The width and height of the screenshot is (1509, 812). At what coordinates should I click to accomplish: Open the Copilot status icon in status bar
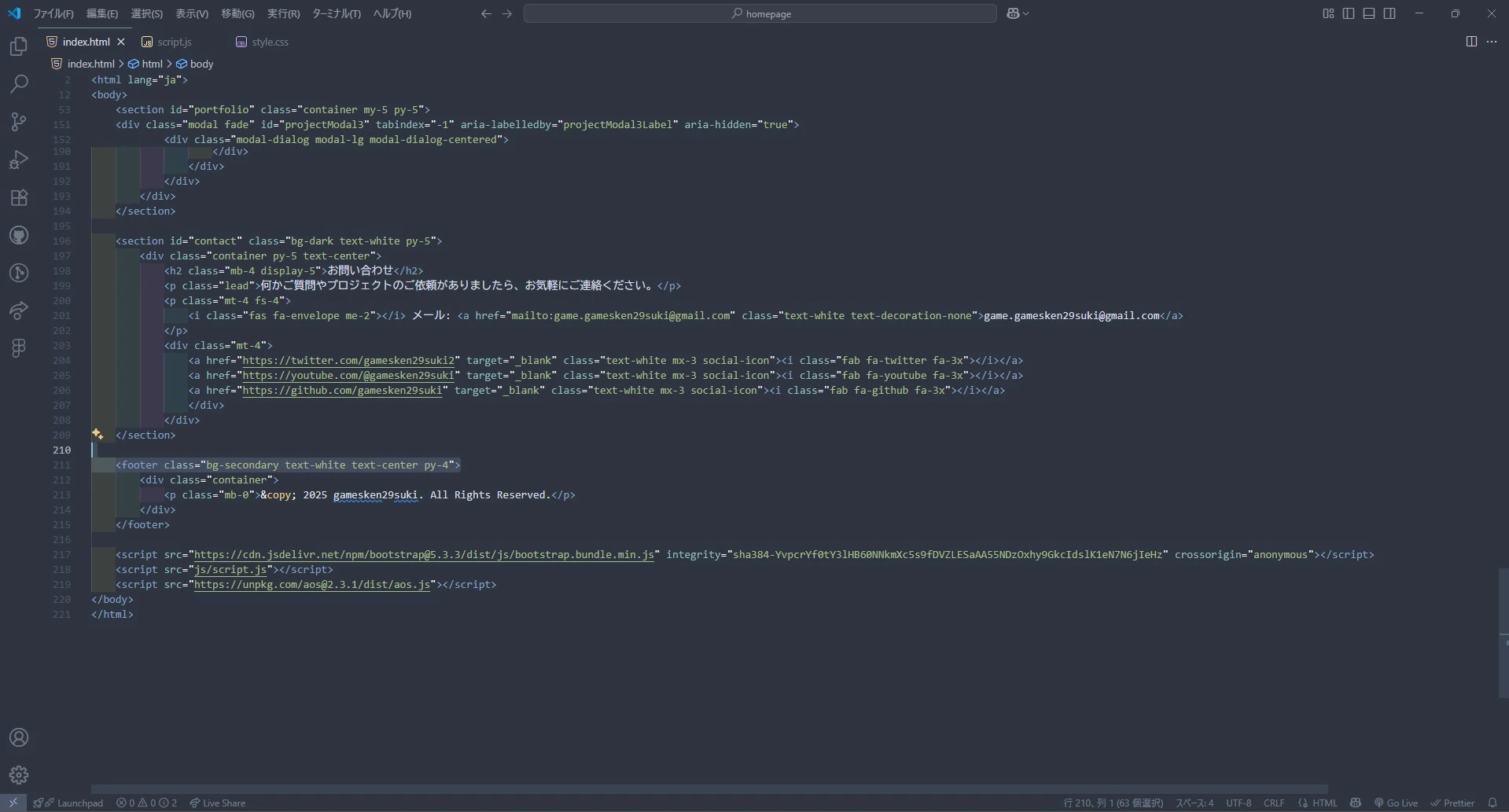pyautogui.click(x=1356, y=803)
